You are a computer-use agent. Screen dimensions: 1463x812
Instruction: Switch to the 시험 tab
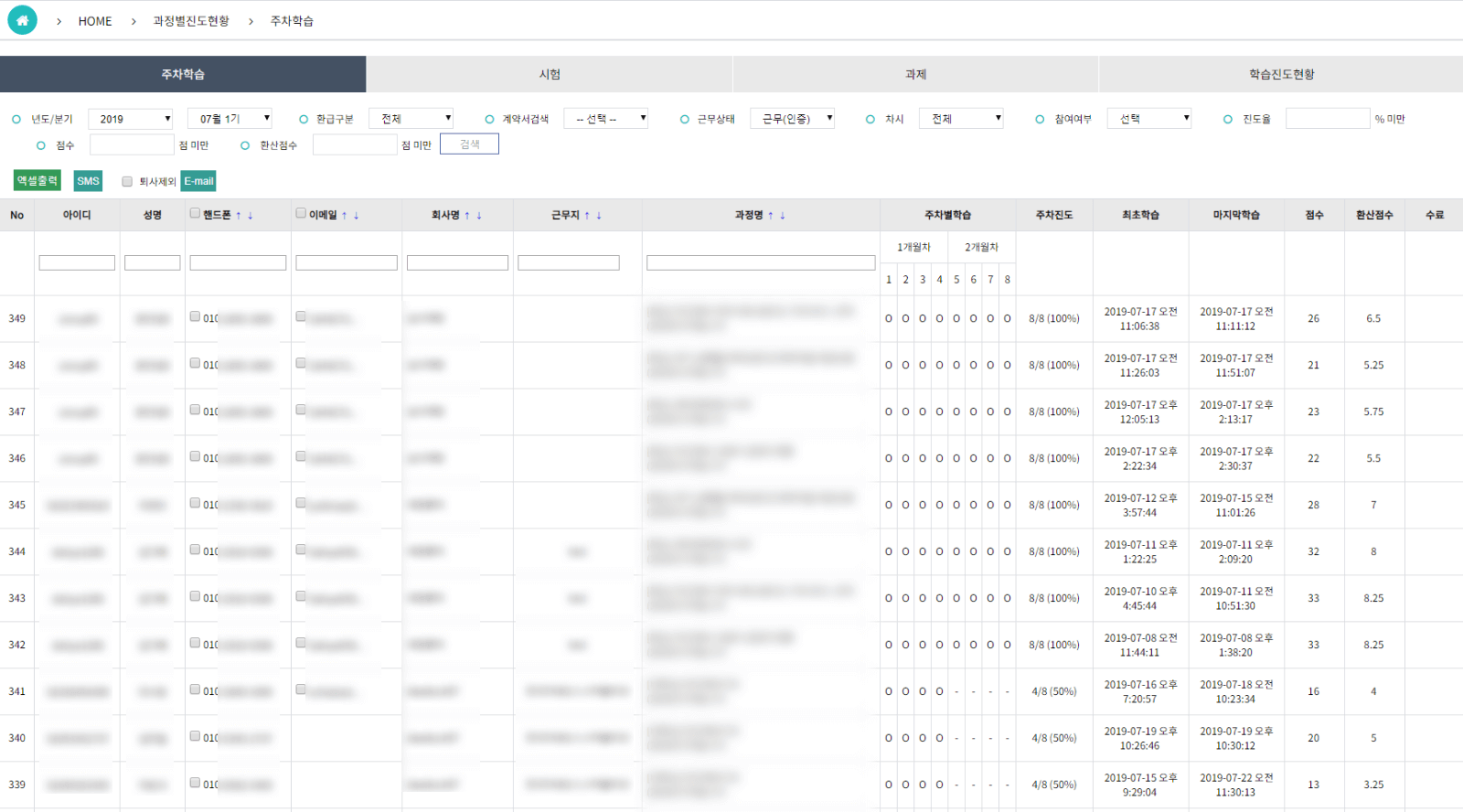550,74
